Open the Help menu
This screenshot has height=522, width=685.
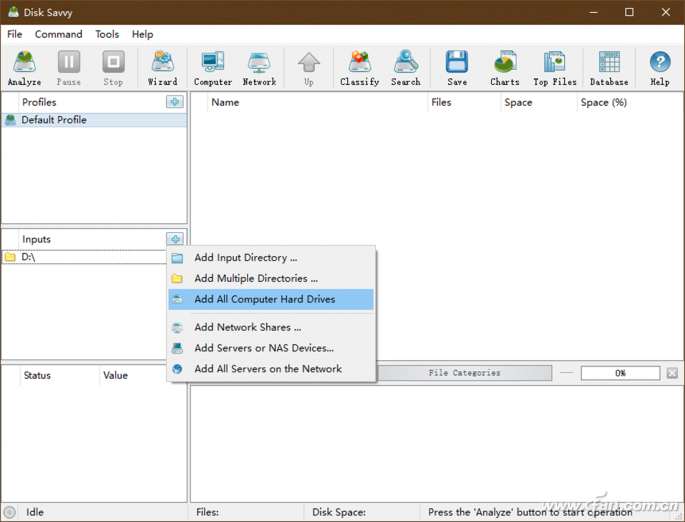point(142,34)
